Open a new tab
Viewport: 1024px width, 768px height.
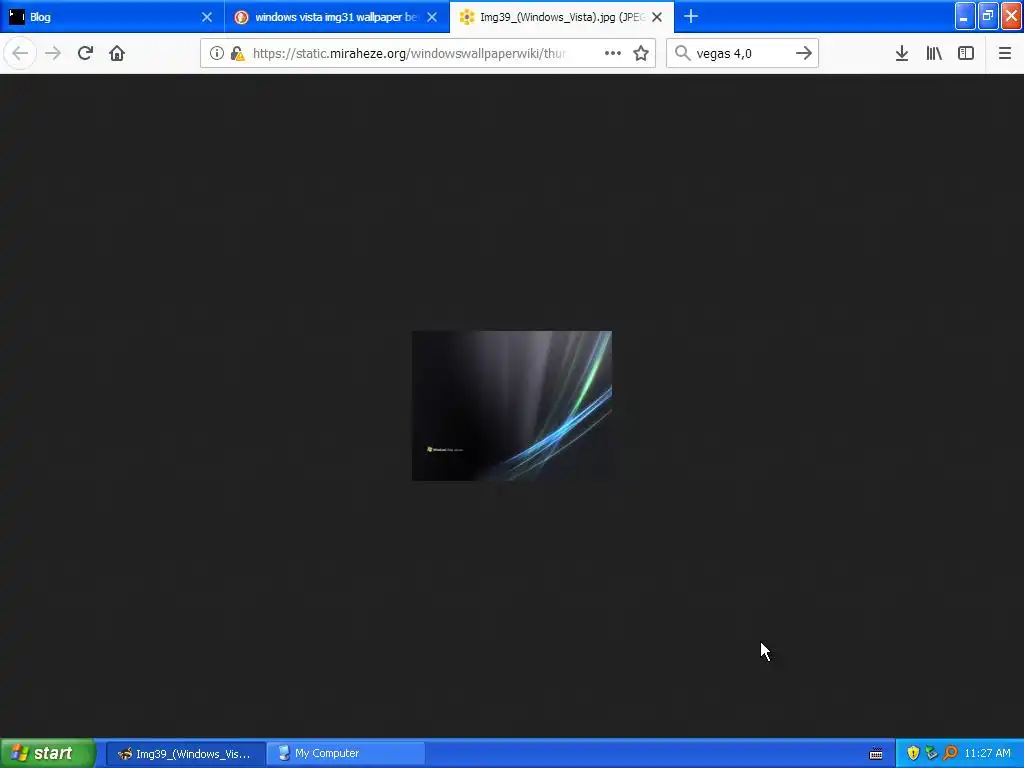pyautogui.click(x=691, y=16)
